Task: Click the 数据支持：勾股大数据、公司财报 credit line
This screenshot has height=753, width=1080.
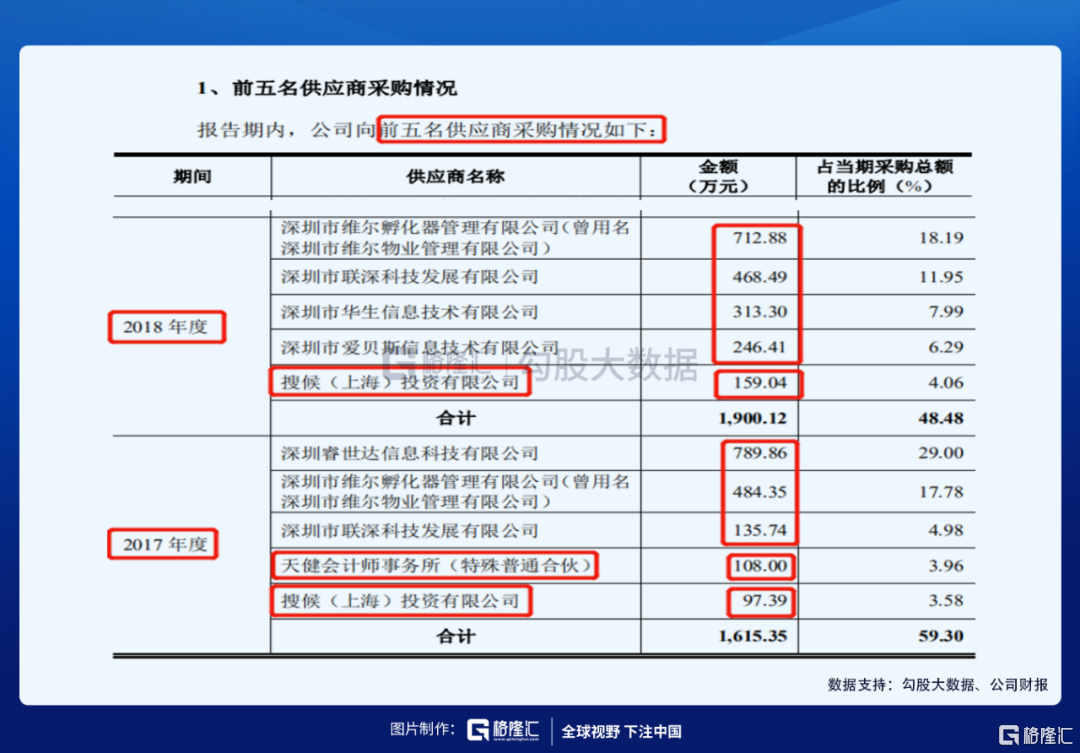Action: pos(937,684)
